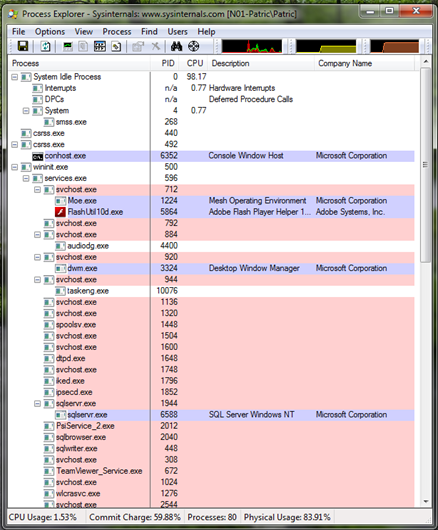Click the TeamViewer_Service.exe process icon
The image size is (438, 530).
49,471
